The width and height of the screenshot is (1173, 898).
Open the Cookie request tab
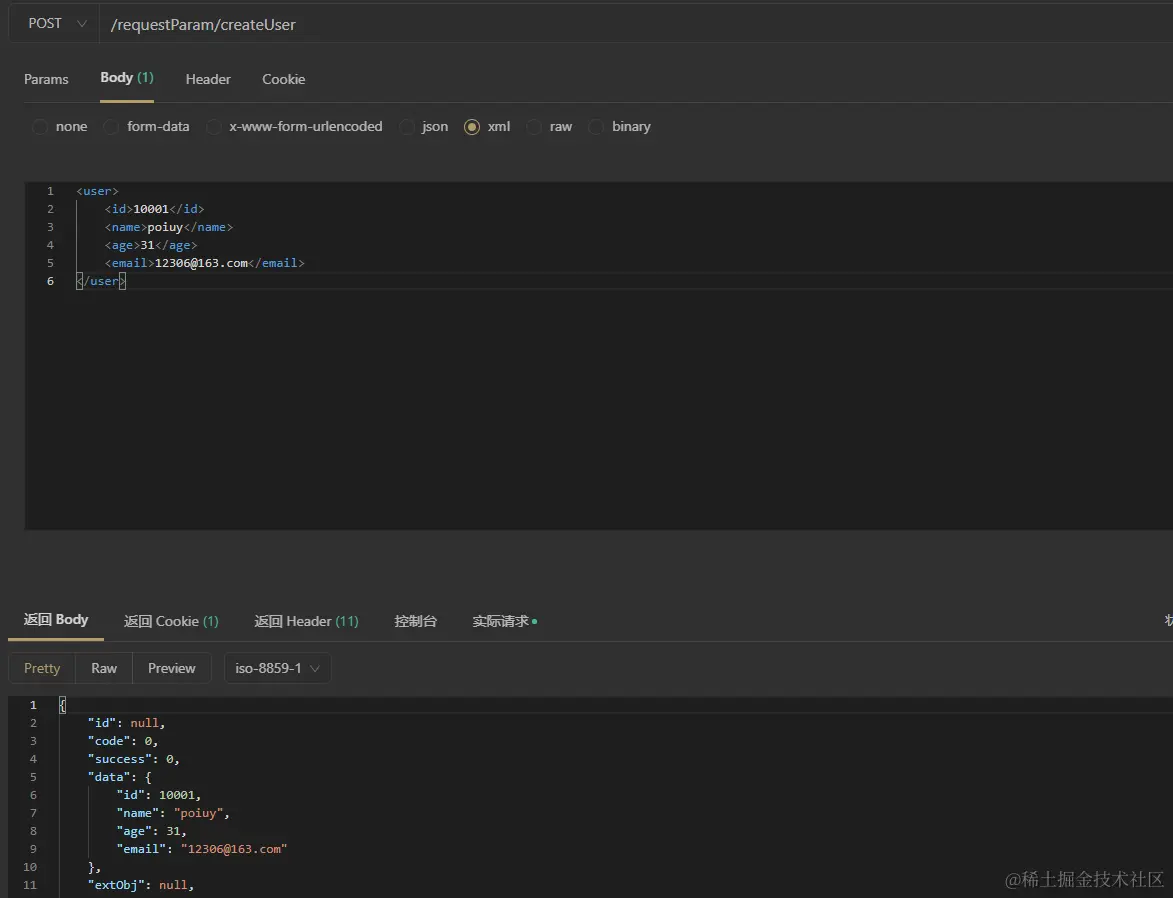click(284, 79)
